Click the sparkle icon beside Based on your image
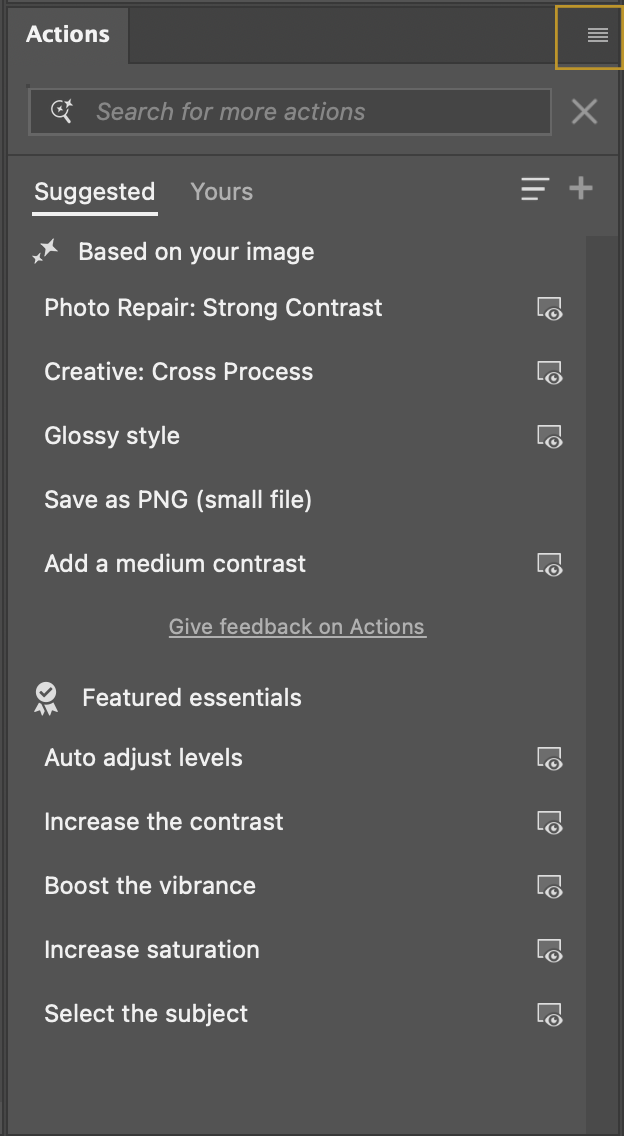 coord(45,251)
